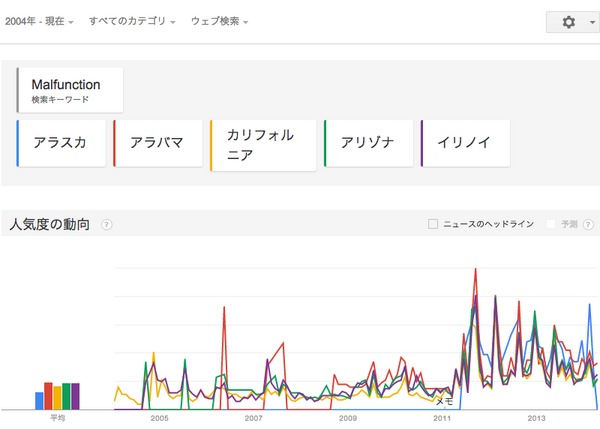Enable the ニュースのヘッドライン checkbox
600x429 pixels.
click(x=433, y=225)
